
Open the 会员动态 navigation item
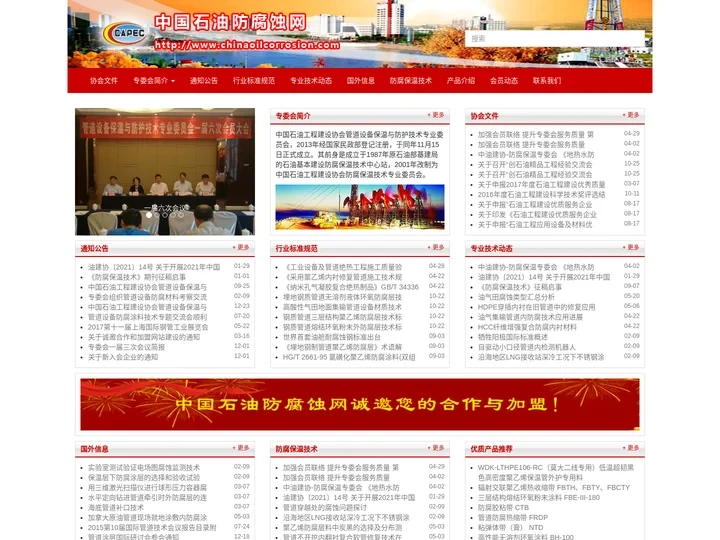(504, 81)
